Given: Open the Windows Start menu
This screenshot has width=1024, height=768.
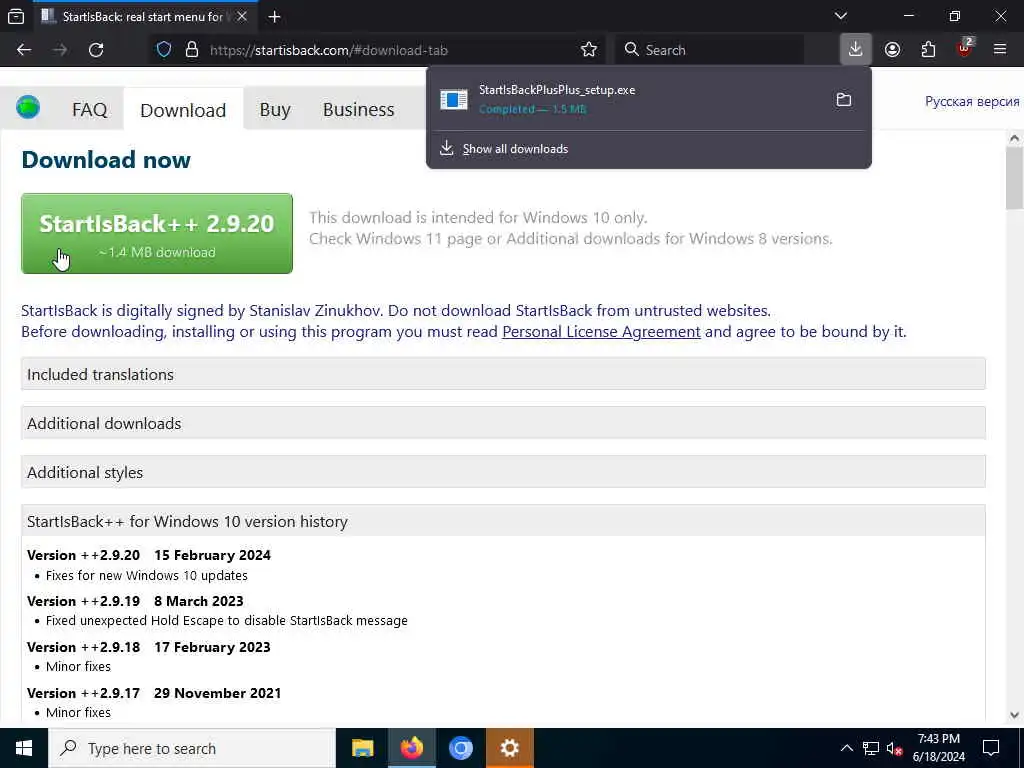Looking at the screenshot, I should click(x=24, y=748).
